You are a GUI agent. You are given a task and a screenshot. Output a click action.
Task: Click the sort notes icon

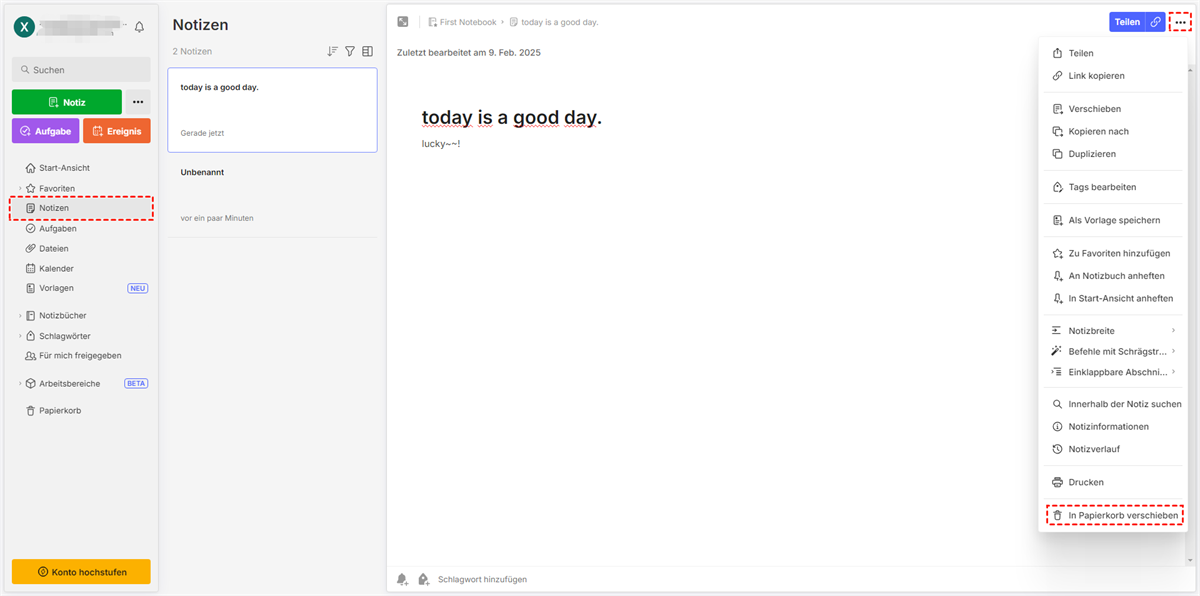pyautogui.click(x=333, y=52)
